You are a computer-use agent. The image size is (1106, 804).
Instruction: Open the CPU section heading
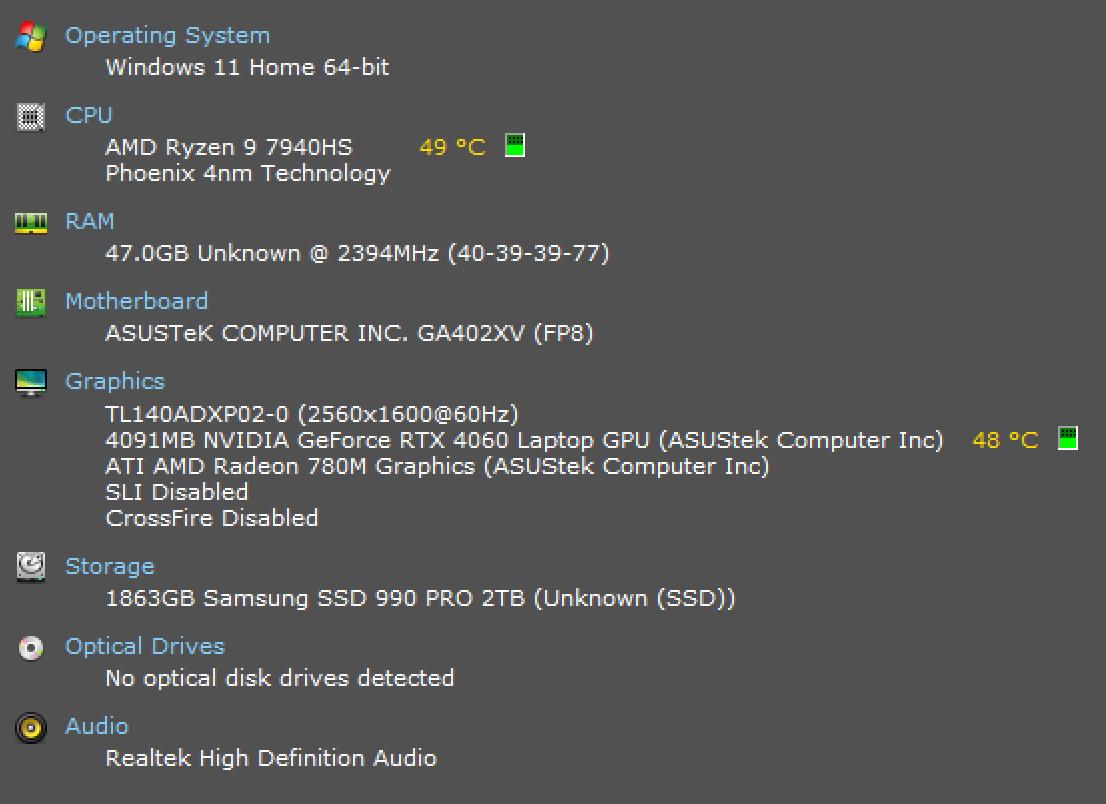coord(89,115)
